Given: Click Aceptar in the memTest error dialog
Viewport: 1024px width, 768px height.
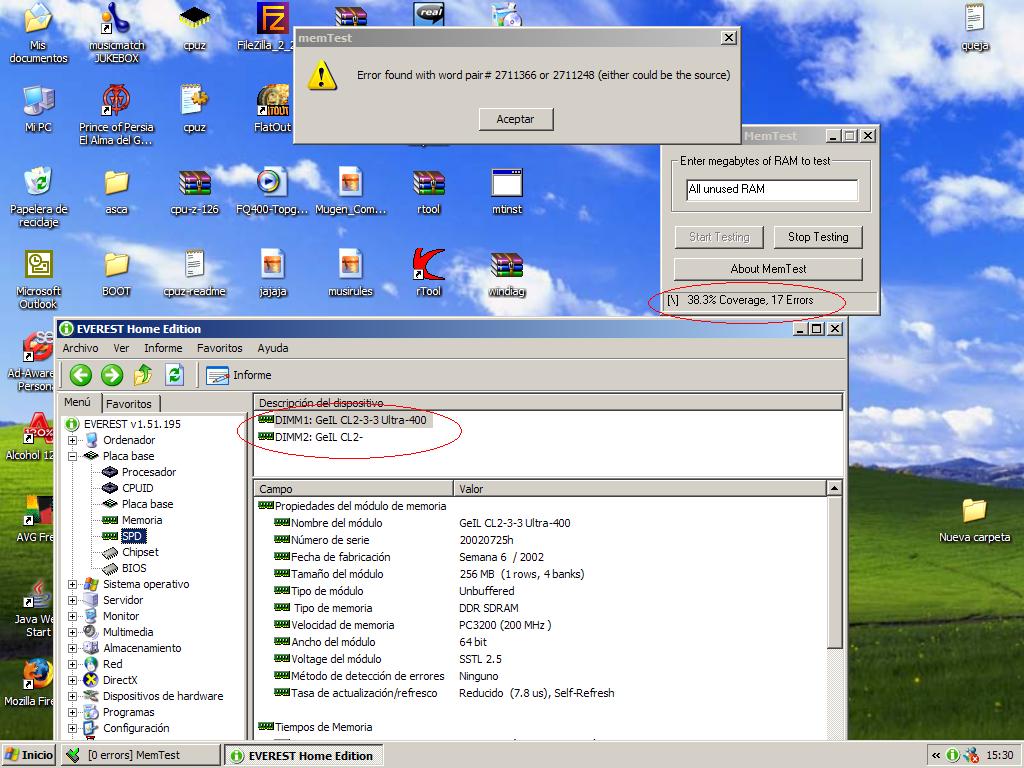Looking at the screenshot, I should click(x=515, y=119).
